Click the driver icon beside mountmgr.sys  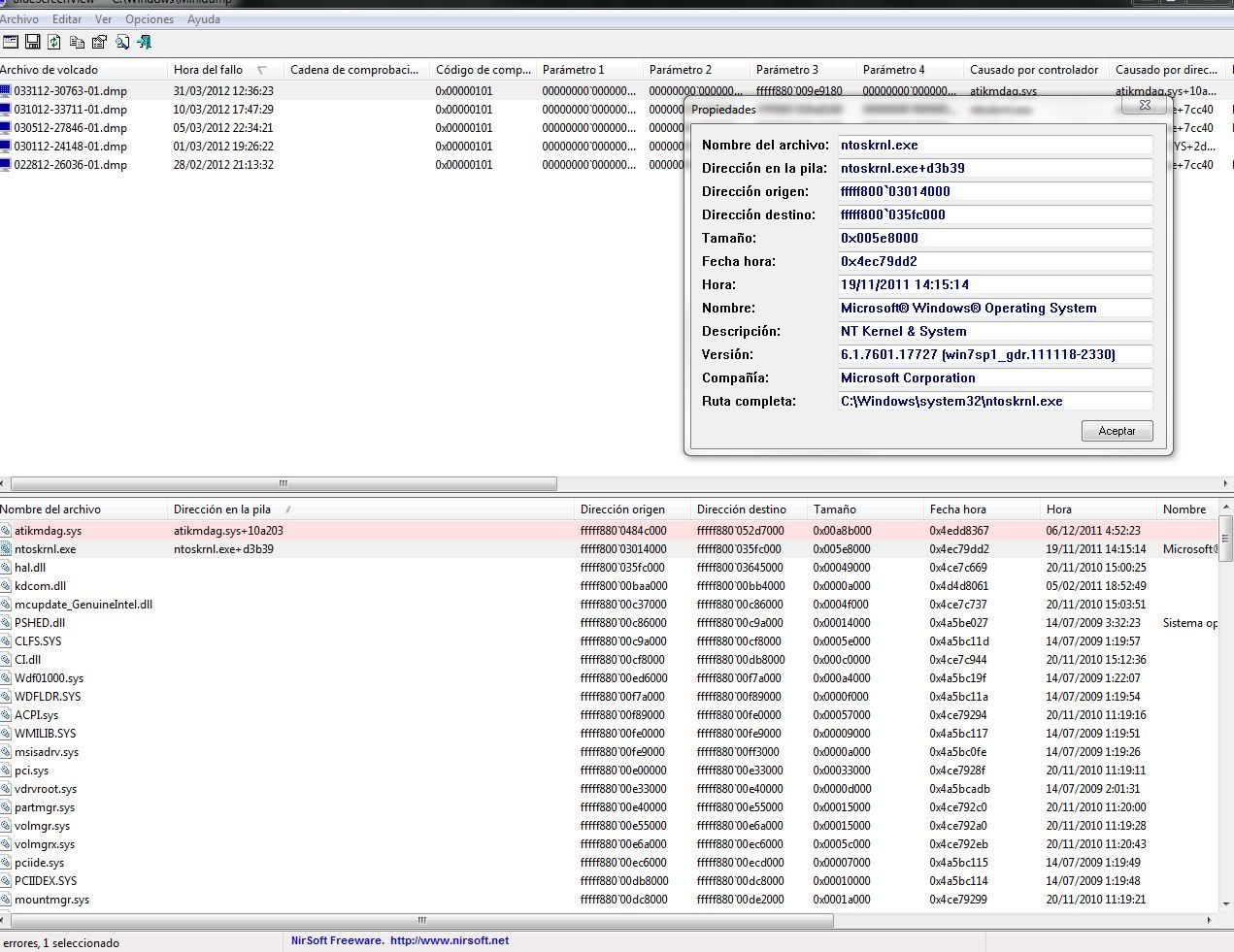(6, 900)
